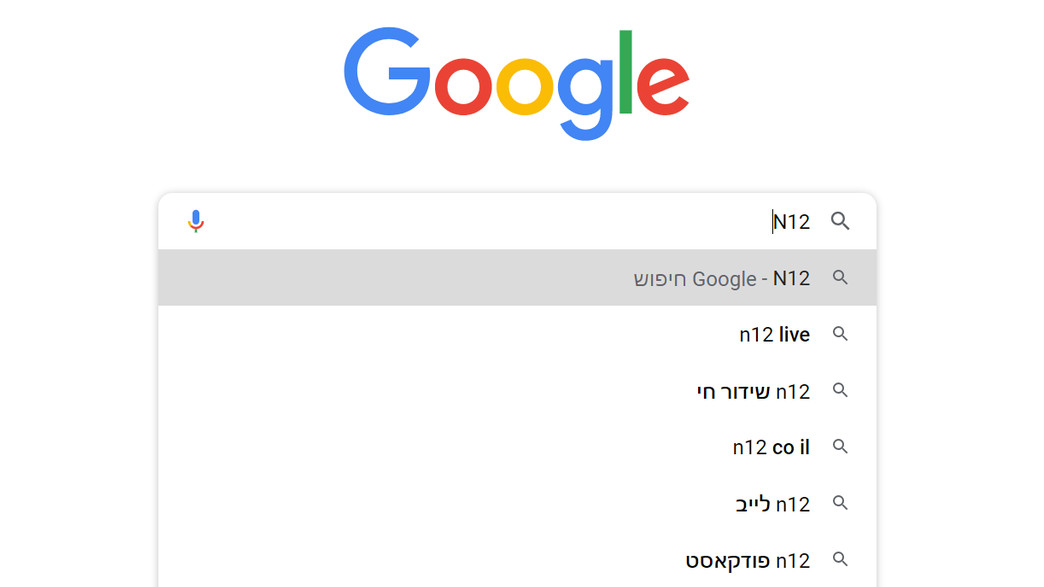Viewport: 1044px width, 587px height.
Task: Click the magnifier icon next to 'n12 לייב'
Action: point(839,503)
